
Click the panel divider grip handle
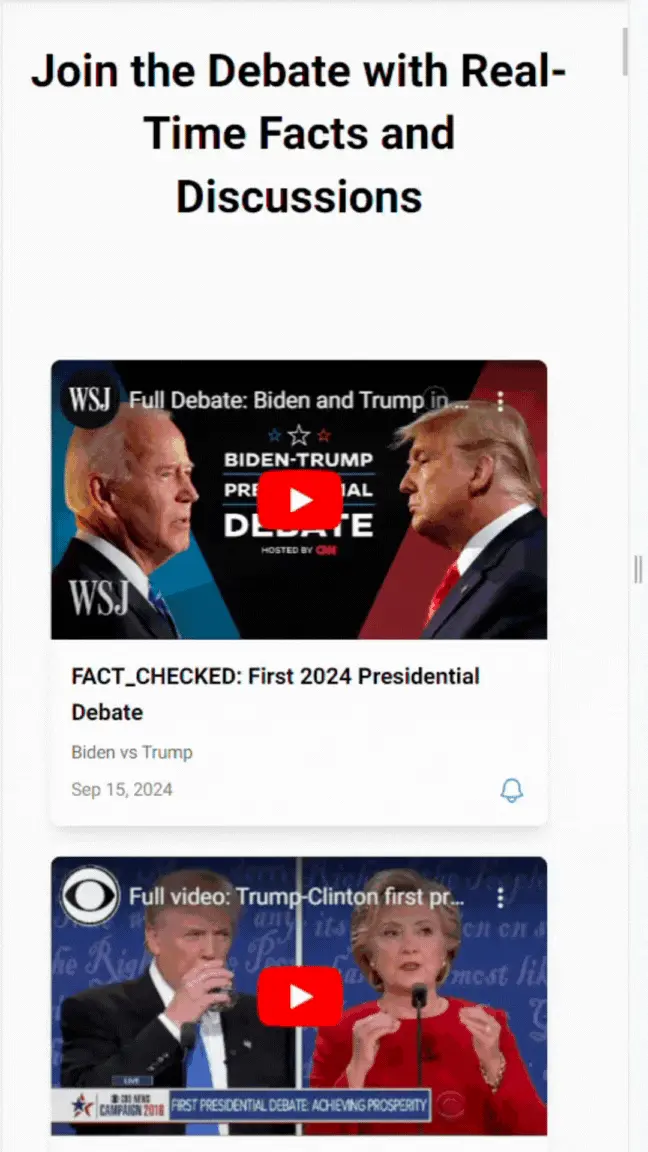[x=638, y=569]
